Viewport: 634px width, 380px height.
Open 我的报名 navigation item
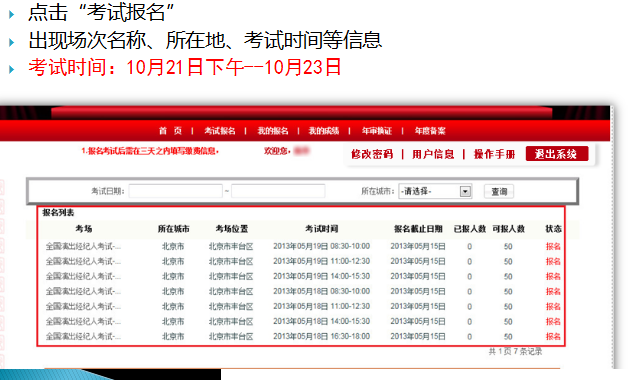coord(273,131)
